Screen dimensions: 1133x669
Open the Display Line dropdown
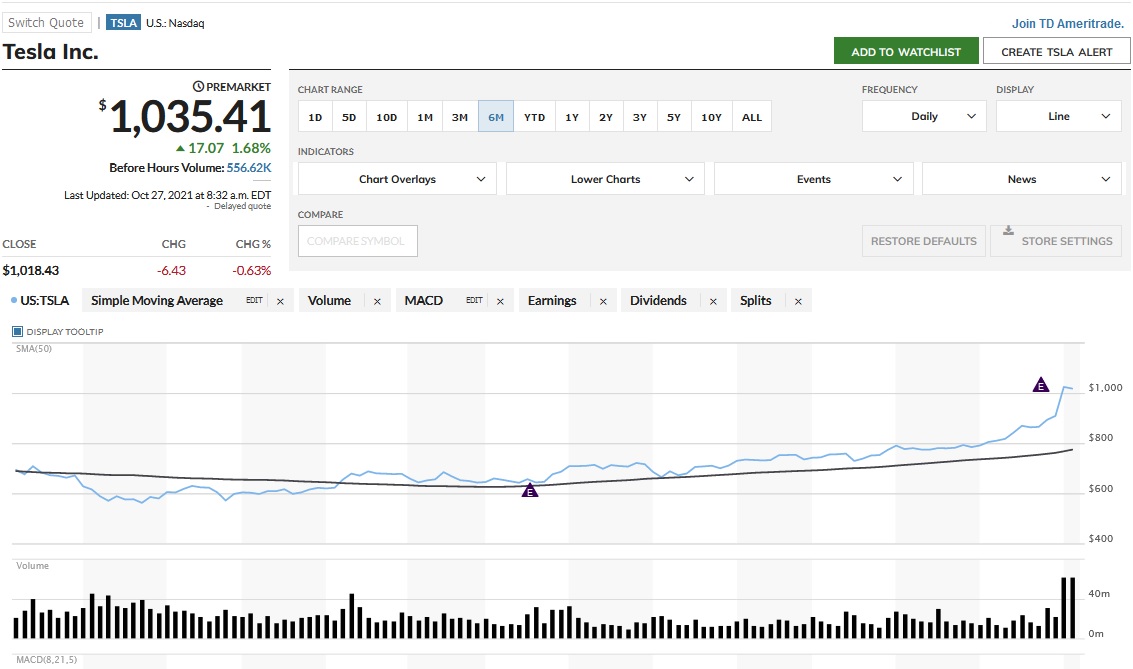point(1058,117)
